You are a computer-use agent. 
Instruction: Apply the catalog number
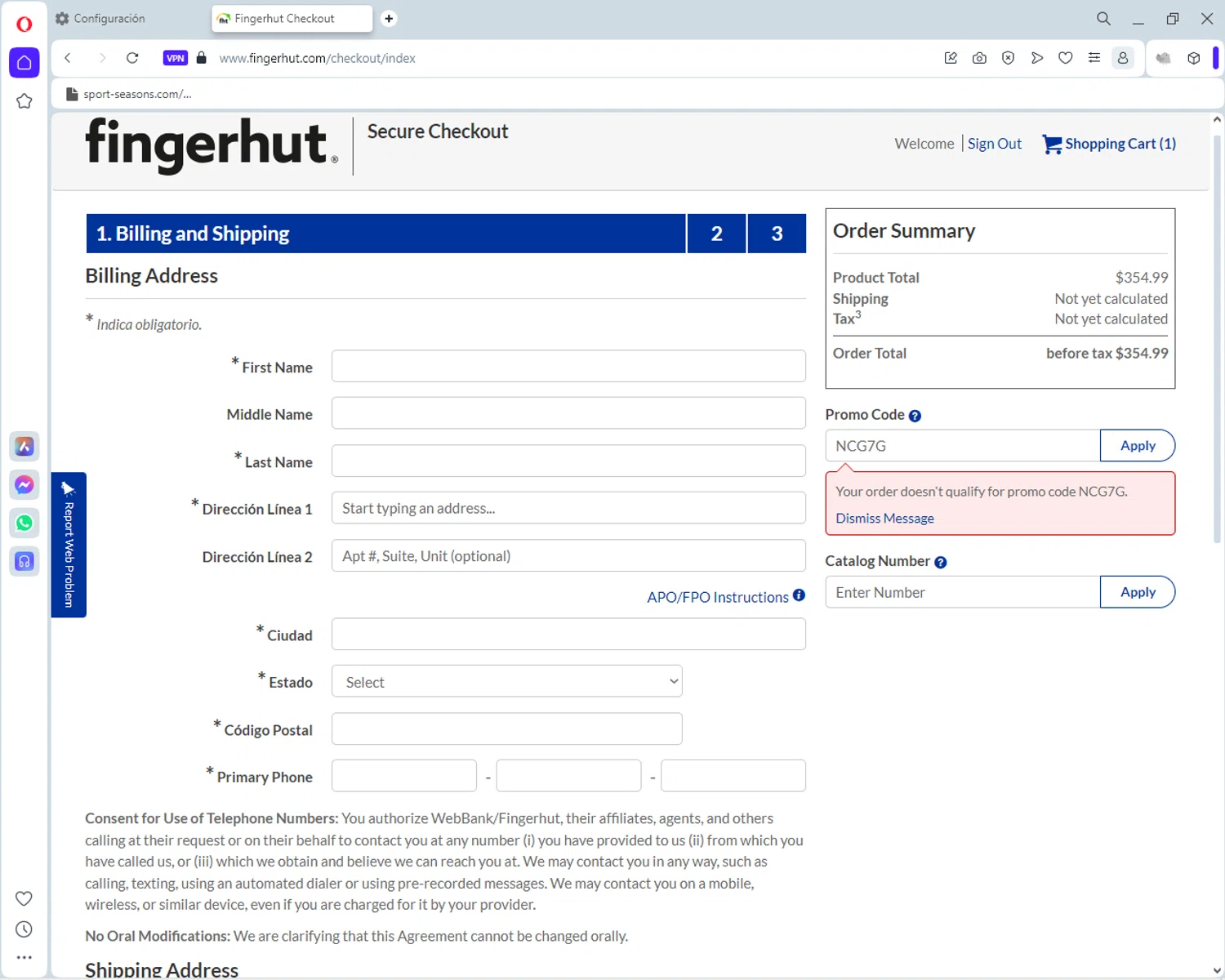1138,592
